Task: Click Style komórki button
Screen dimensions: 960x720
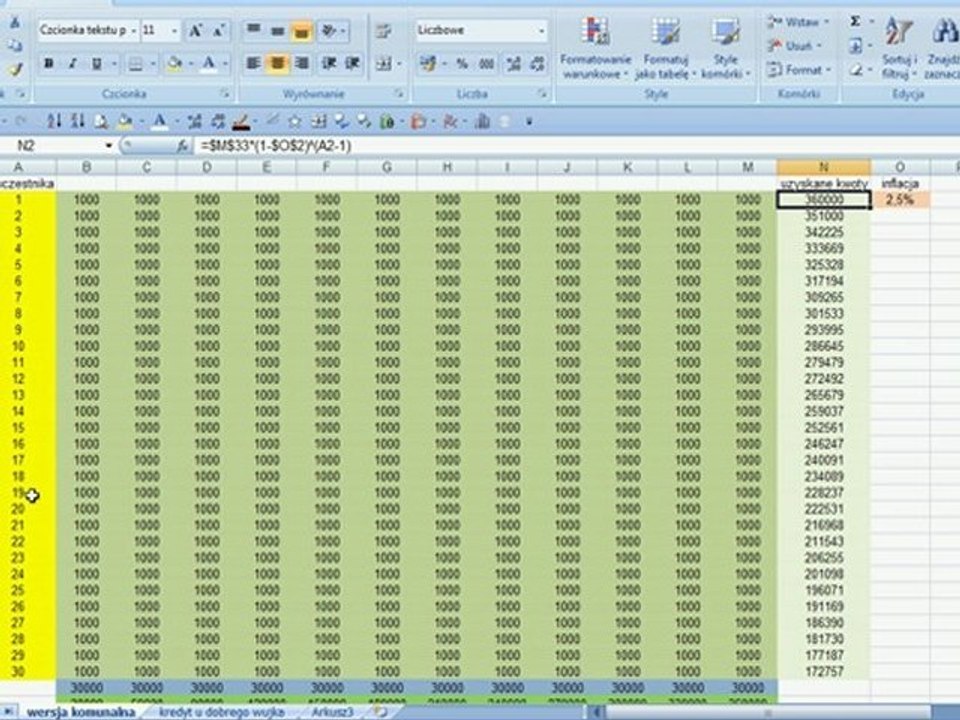Action: point(726,48)
